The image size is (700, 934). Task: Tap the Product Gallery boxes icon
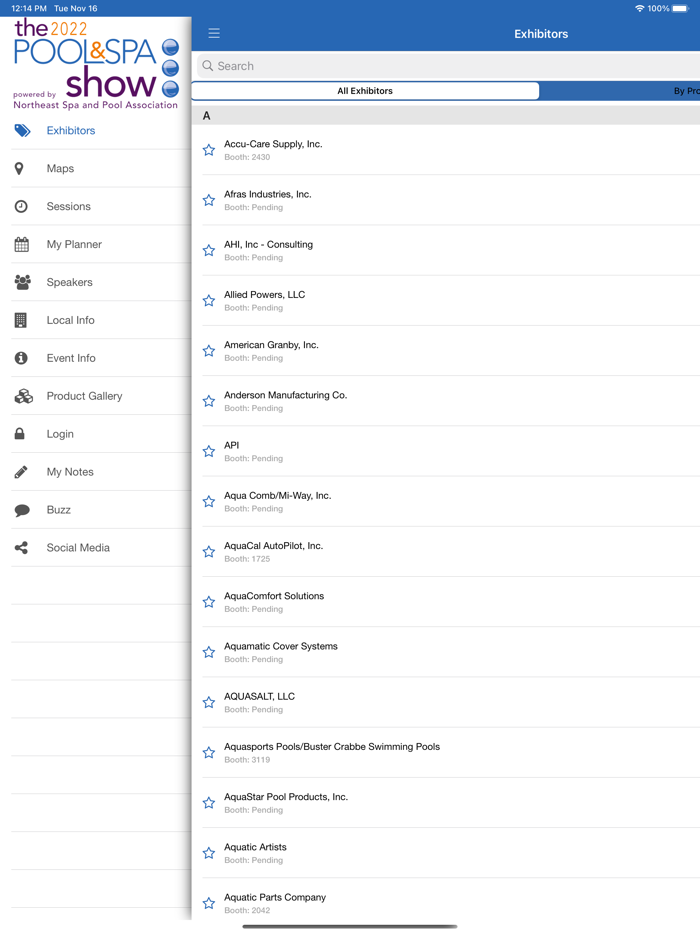coord(23,397)
